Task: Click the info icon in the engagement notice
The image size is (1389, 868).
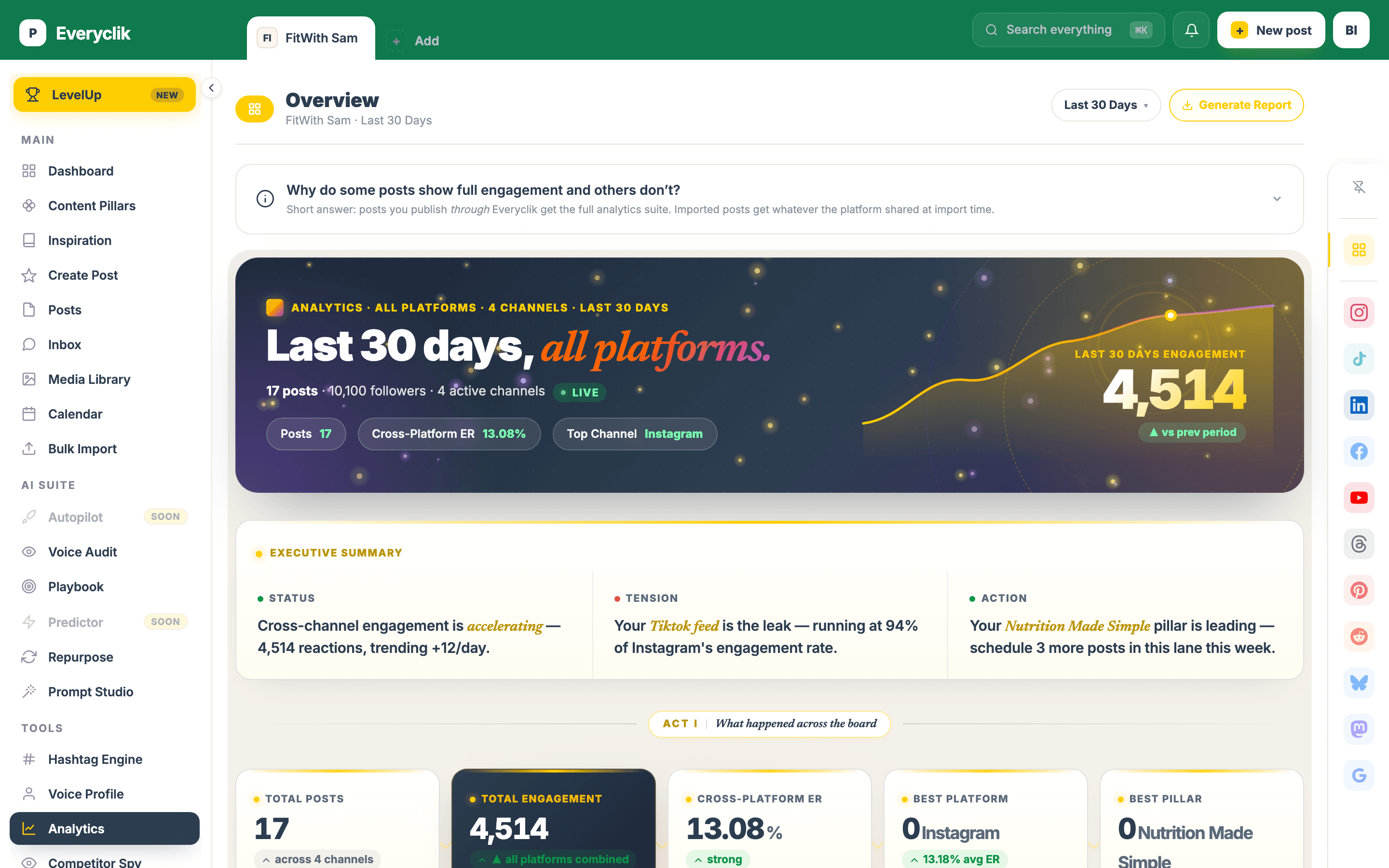Action: [265, 199]
